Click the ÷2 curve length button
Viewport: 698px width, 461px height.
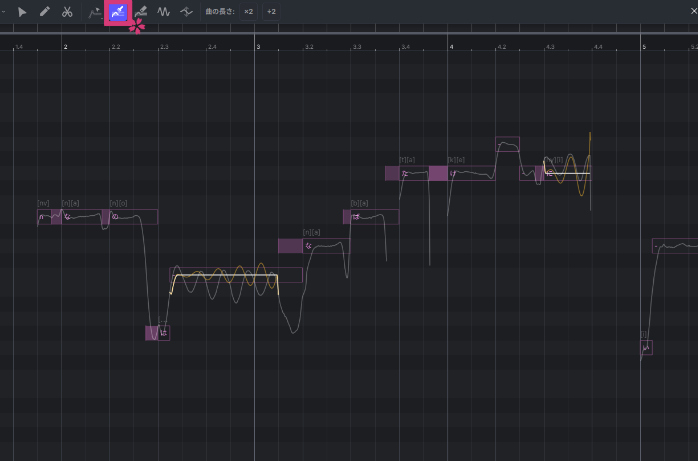[271, 12]
